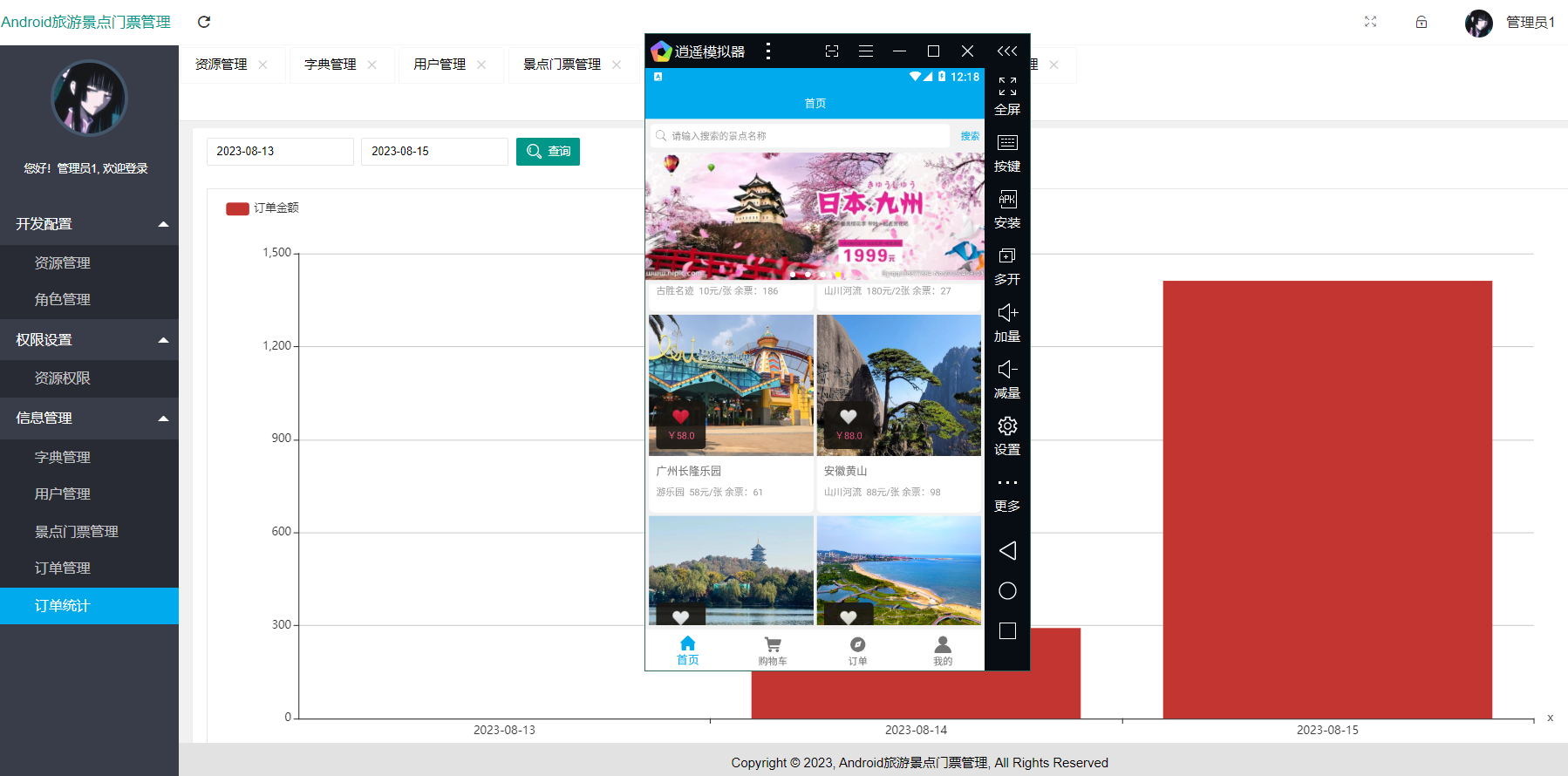Click the lock screen icon in header
The height and width of the screenshot is (776, 1568).
pos(1421,22)
